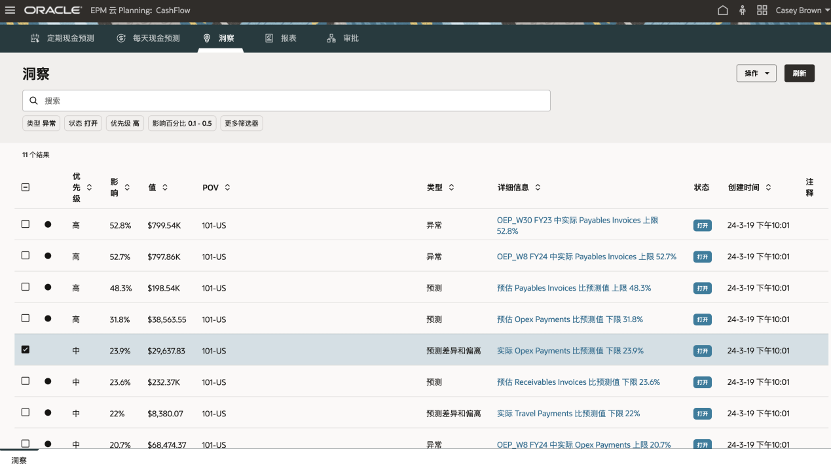
Task: Open the accessibility settings icon
Action: 742,10
